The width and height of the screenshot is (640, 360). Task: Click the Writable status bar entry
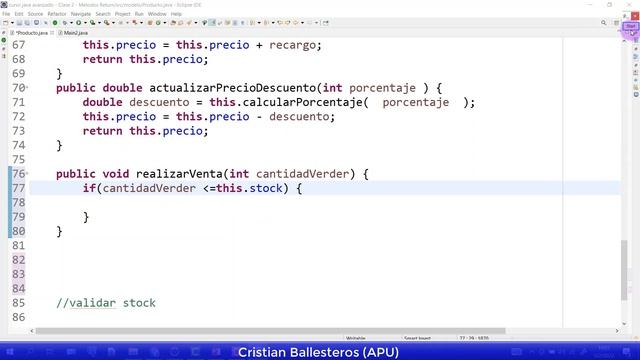[x=356, y=338]
